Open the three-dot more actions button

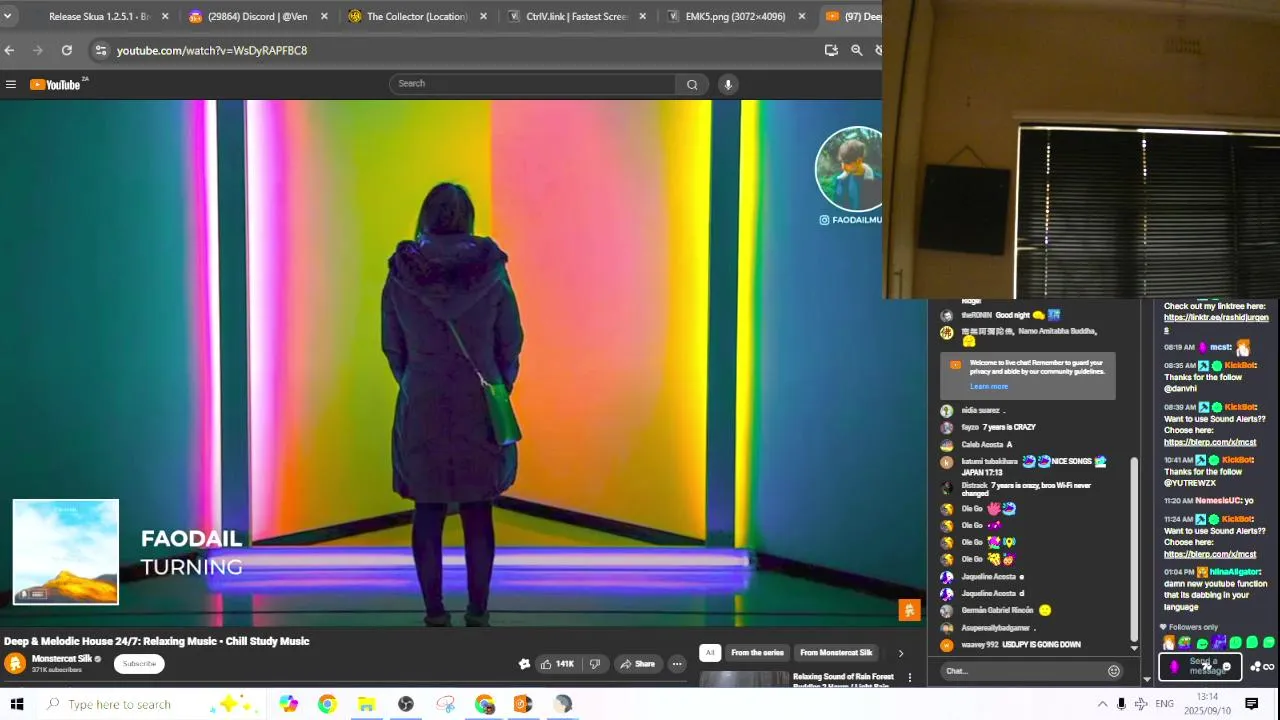pos(677,664)
